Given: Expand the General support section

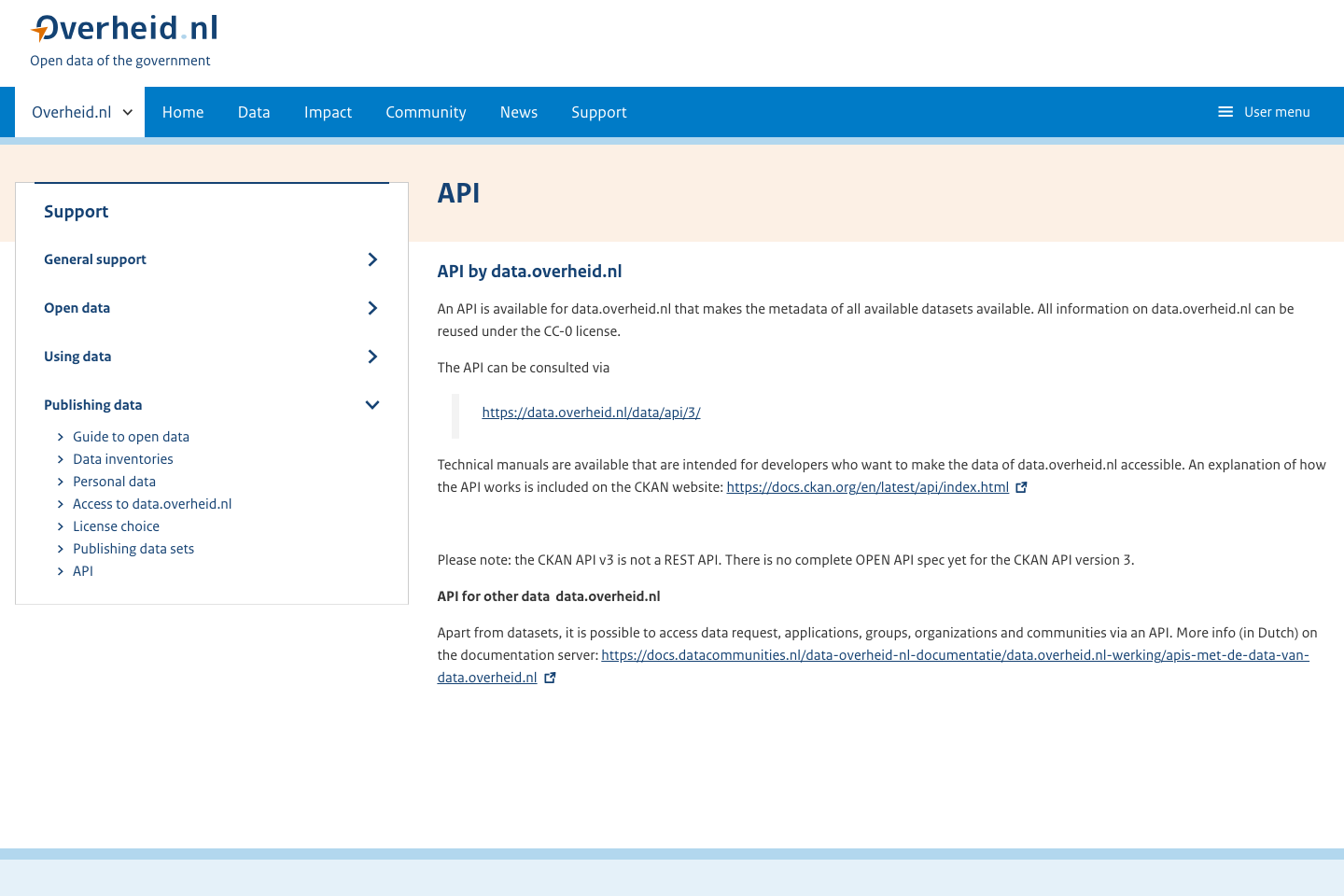Looking at the screenshot, I should pos(372,259).
